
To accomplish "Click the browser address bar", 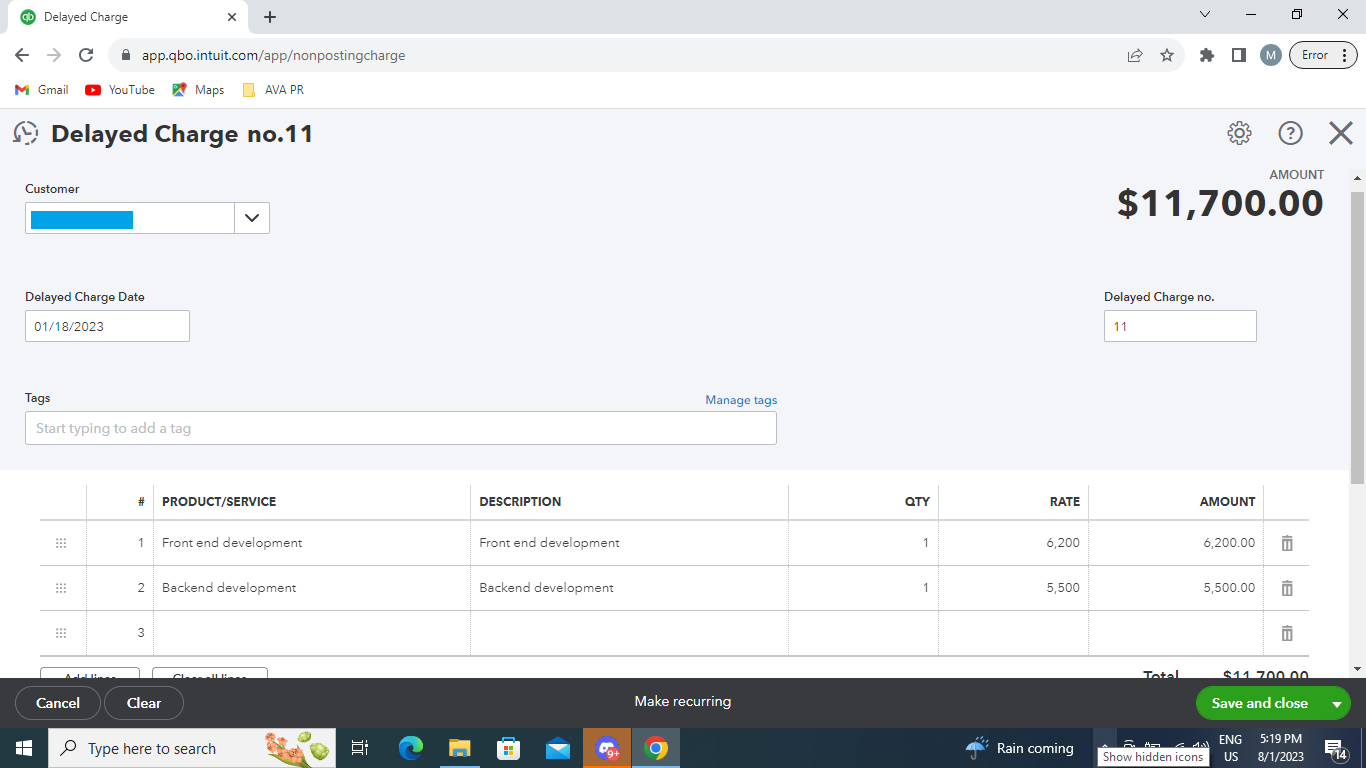I will 620,55.
